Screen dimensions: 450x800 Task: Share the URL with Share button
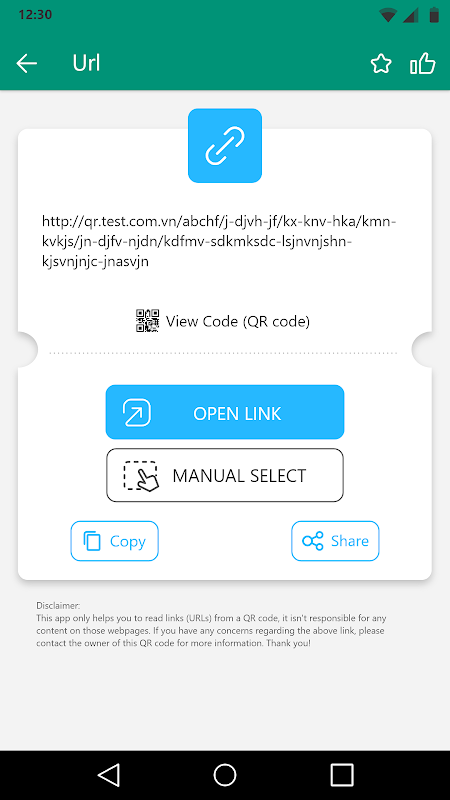tap(335, 541)
